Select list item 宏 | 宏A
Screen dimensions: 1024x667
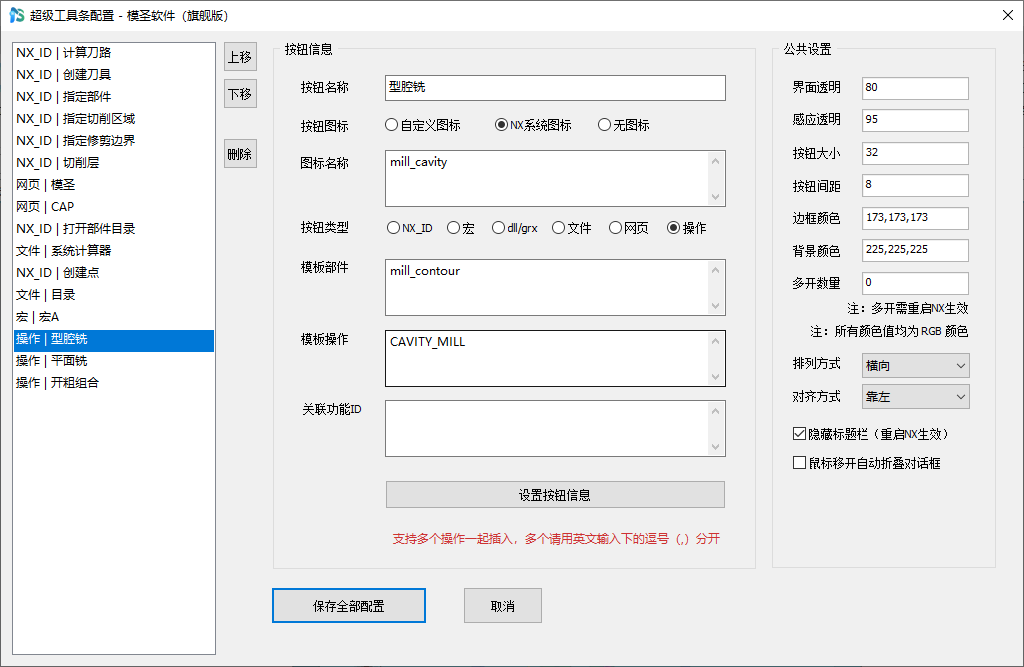pos(114,317)
